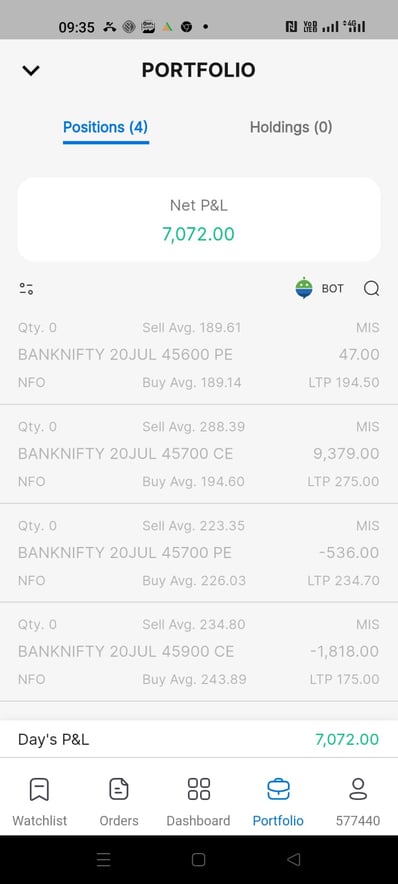Open the BANKNIFTY 20JUL 45700 CE position
398x884 pixels.
pos(199,454)
